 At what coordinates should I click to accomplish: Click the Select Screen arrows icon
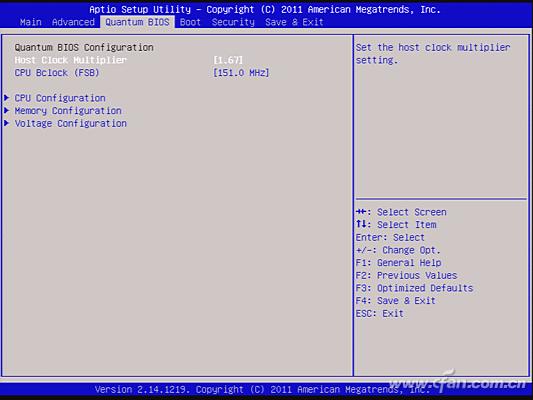[361, 212]
